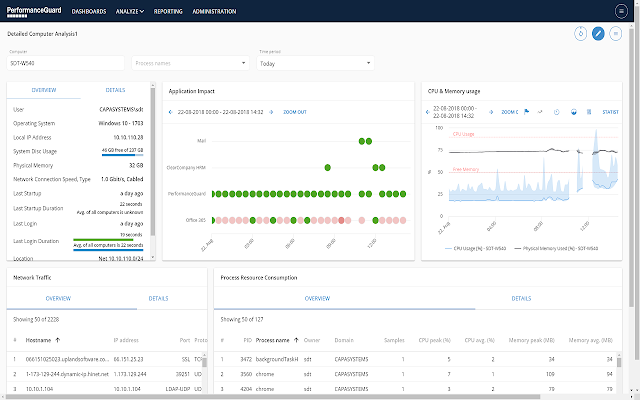Screen dimensions: 640x400
Task: Expand the Analyze menu dropdown
Action: 130,12
